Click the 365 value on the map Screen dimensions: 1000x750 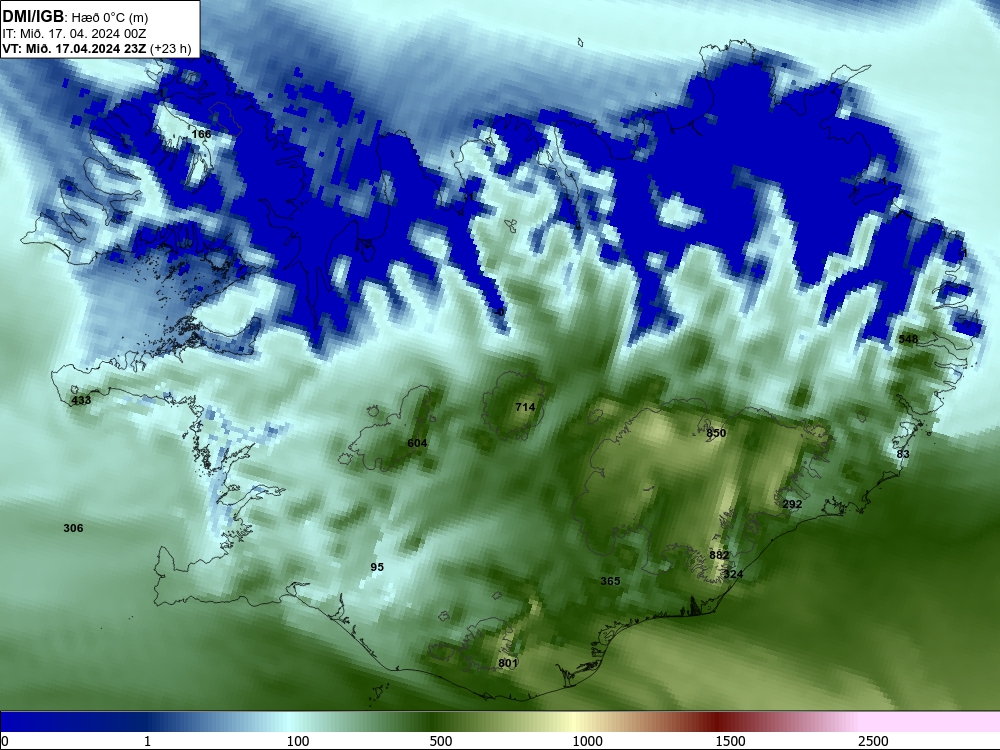click(x=610, y=581)
